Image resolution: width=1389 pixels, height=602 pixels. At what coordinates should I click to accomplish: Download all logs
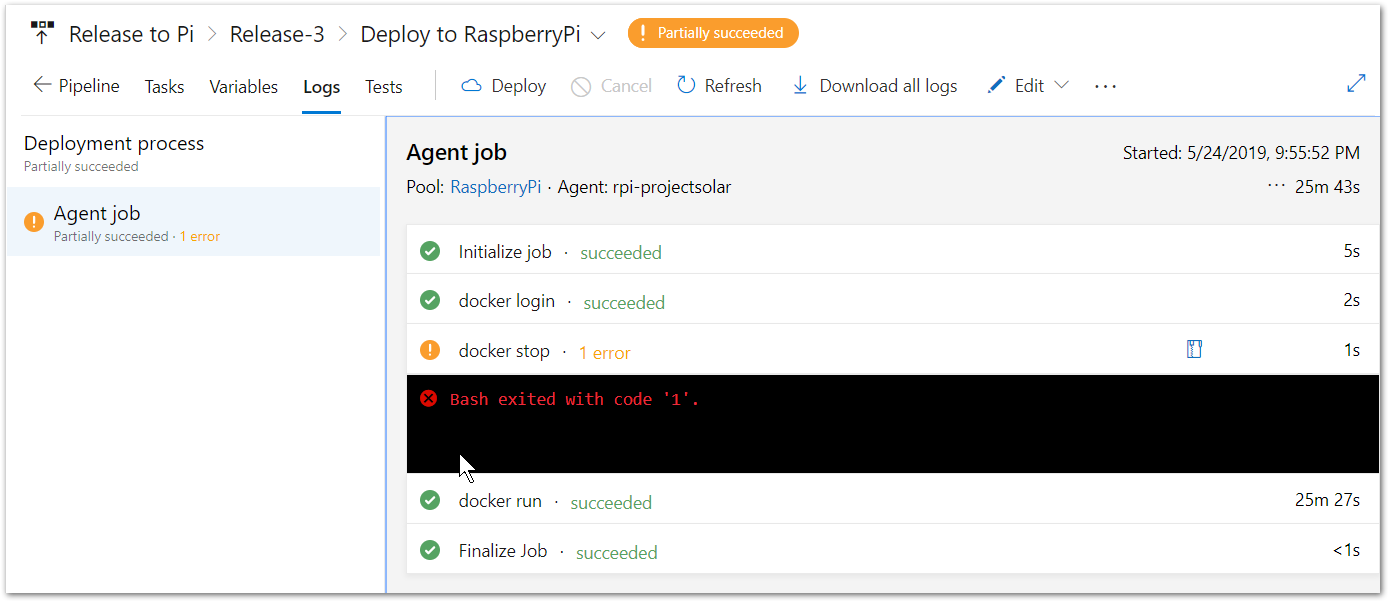[x=874, y=86]
